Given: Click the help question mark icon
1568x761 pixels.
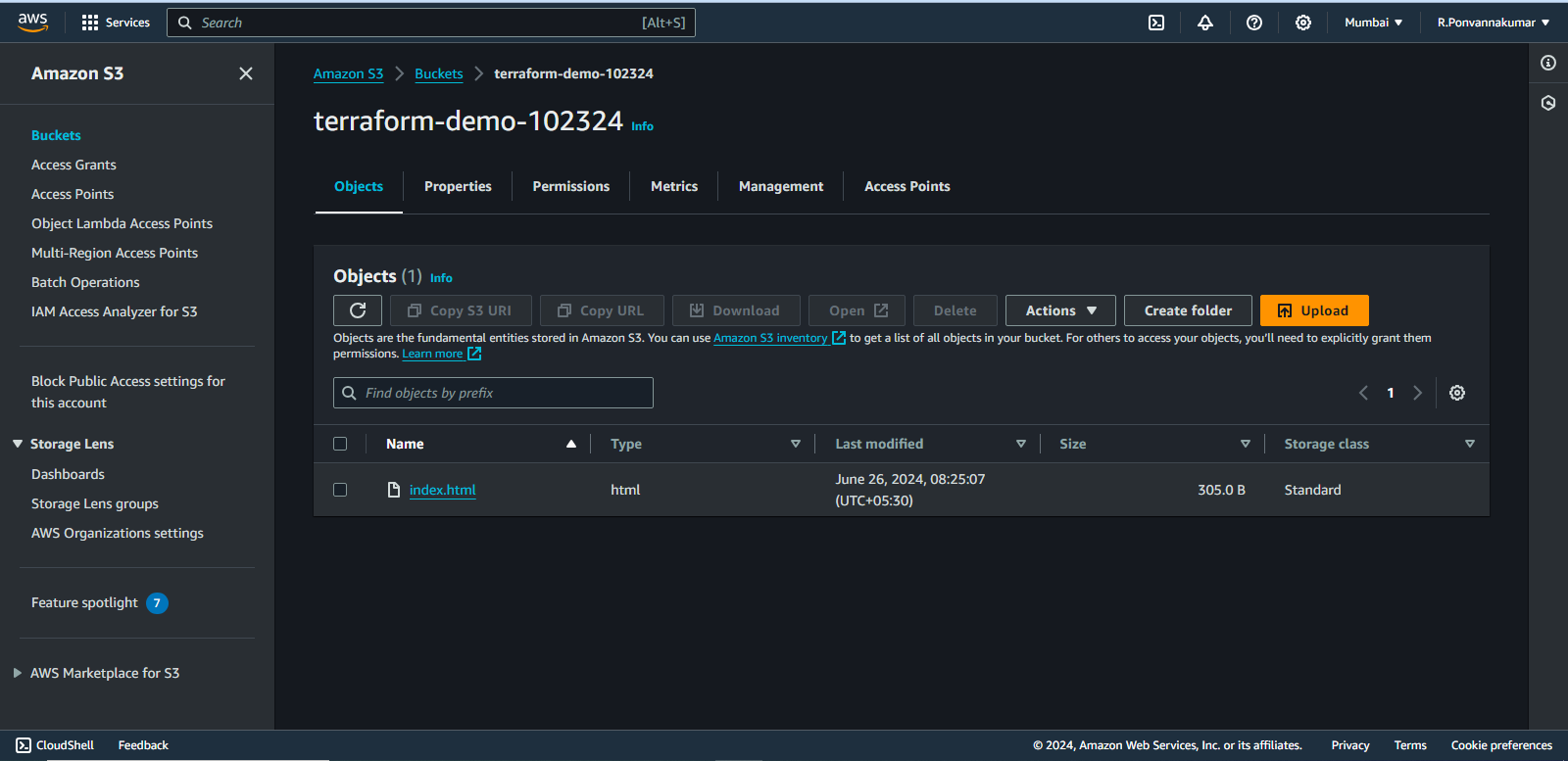Looking at the screenshot, I should tap(1254, 23).
